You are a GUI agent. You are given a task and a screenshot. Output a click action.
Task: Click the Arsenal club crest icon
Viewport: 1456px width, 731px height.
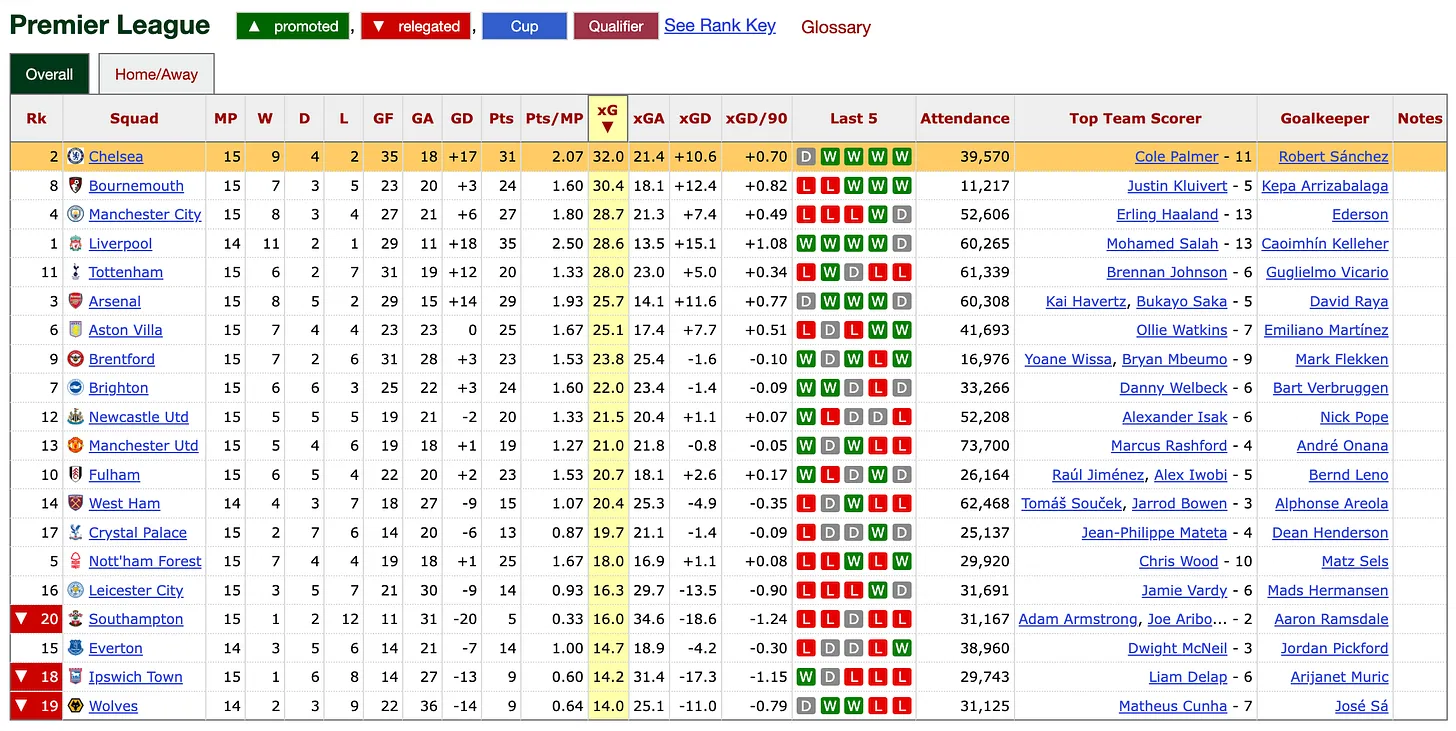[75, 301]
